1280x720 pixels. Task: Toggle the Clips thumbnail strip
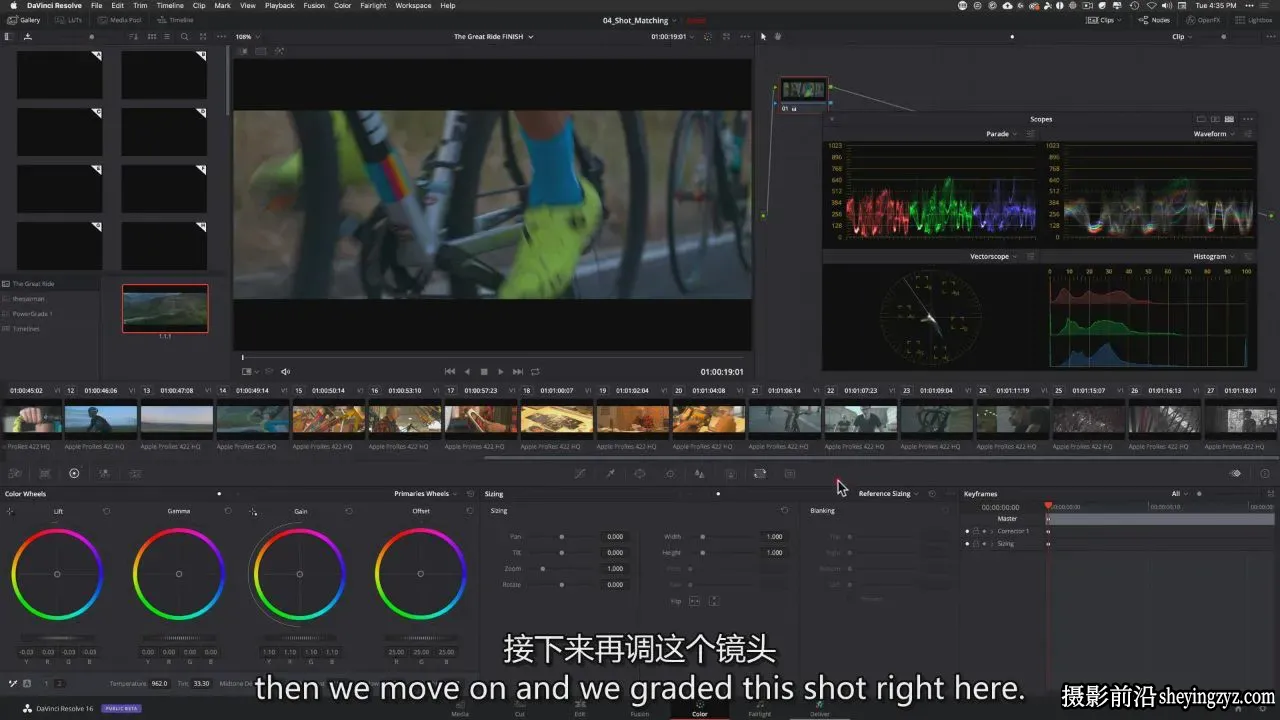coord(1105,20)
